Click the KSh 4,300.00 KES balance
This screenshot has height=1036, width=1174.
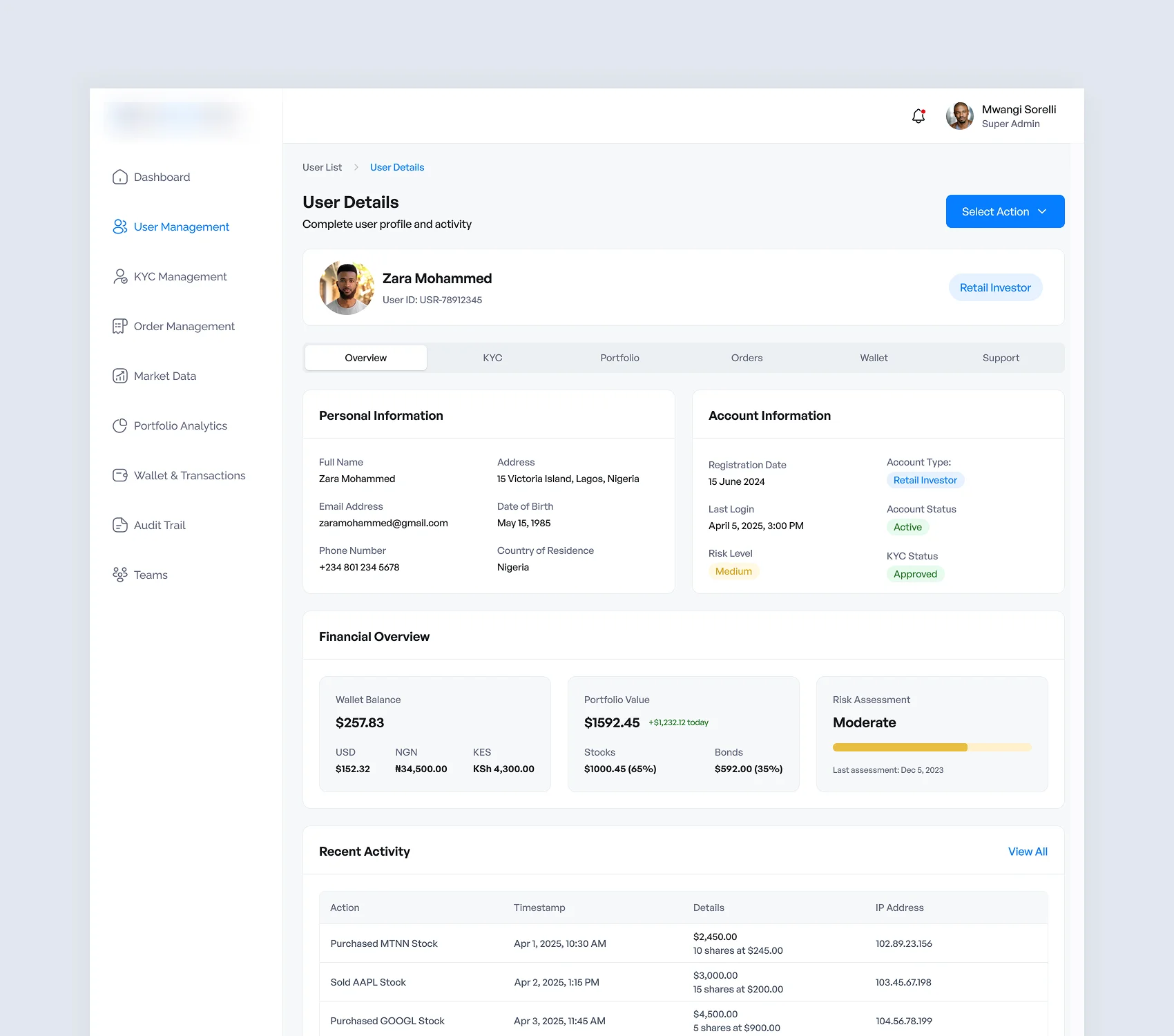click(x=503, y=769)
